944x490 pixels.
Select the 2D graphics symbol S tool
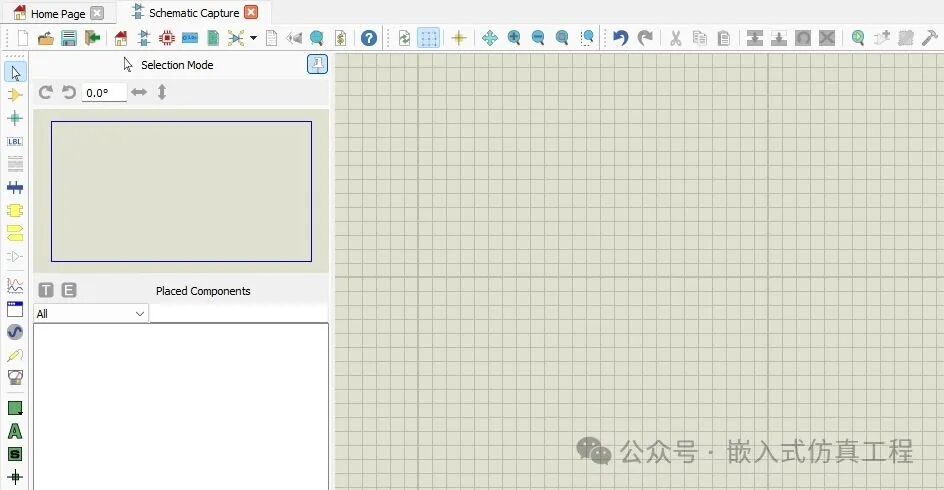pos(15,454)
